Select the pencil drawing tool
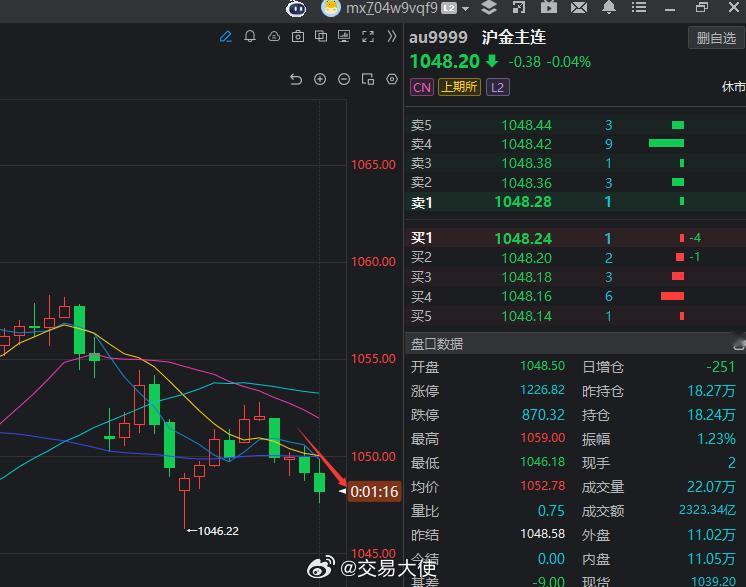 (x=226, y=37)
